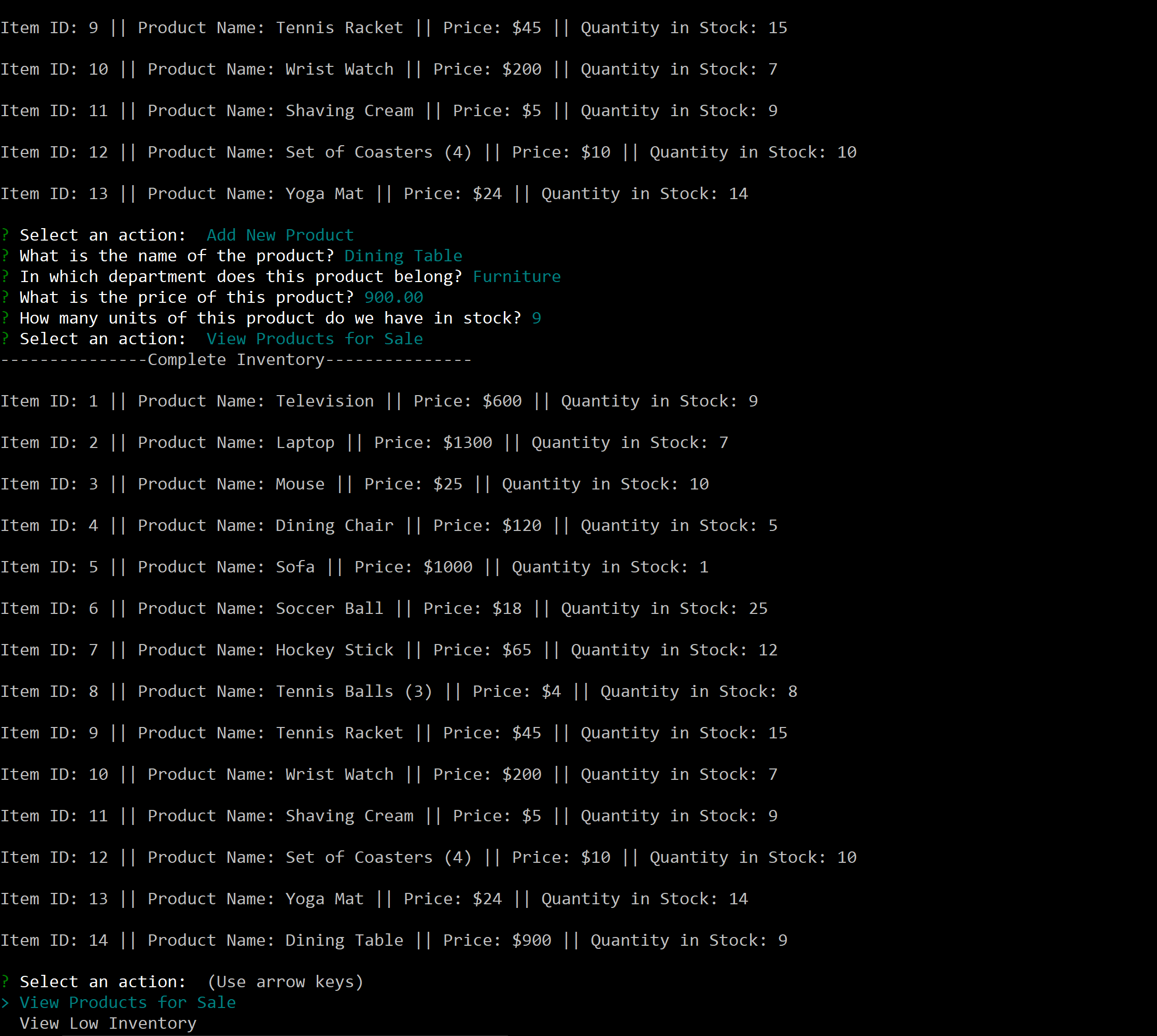The image size is (1157, 1036).
Task: Click 'Quantity in Stock: 25' for Soccer Ball
Action: [665, 609]
